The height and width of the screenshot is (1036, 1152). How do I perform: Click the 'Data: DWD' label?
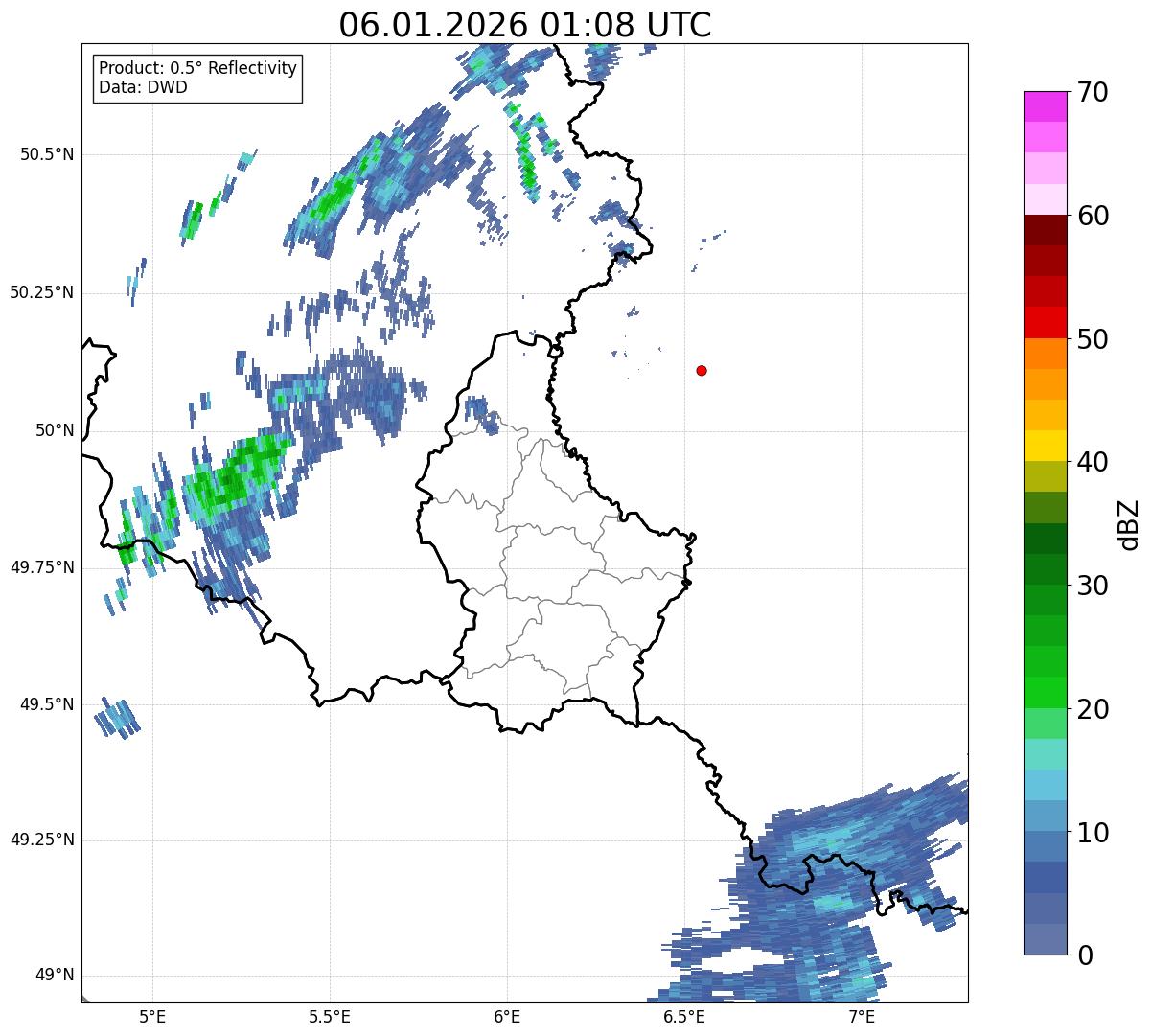pyautogui.click(x=143, y=87)
